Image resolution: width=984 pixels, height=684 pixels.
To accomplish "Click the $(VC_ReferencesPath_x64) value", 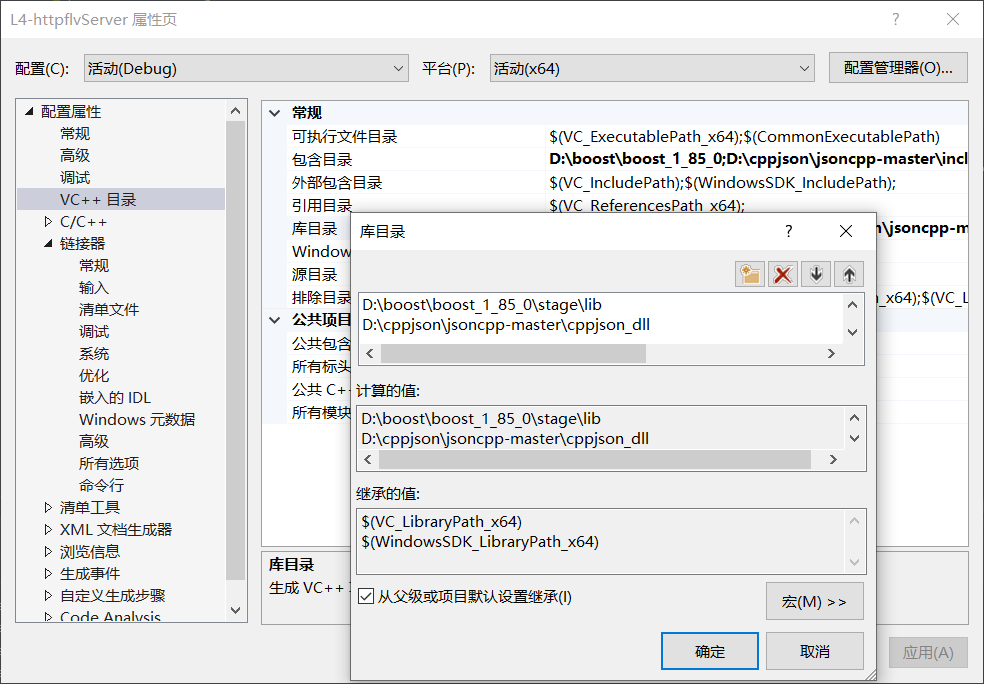I will (x=647, y=205).
